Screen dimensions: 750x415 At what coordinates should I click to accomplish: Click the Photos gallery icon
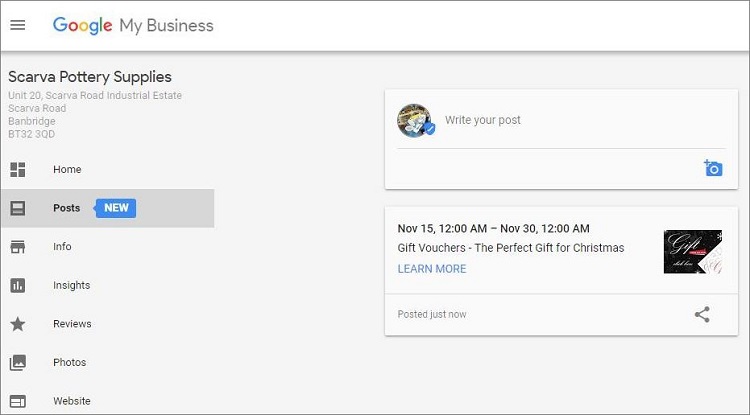point(18,362)
